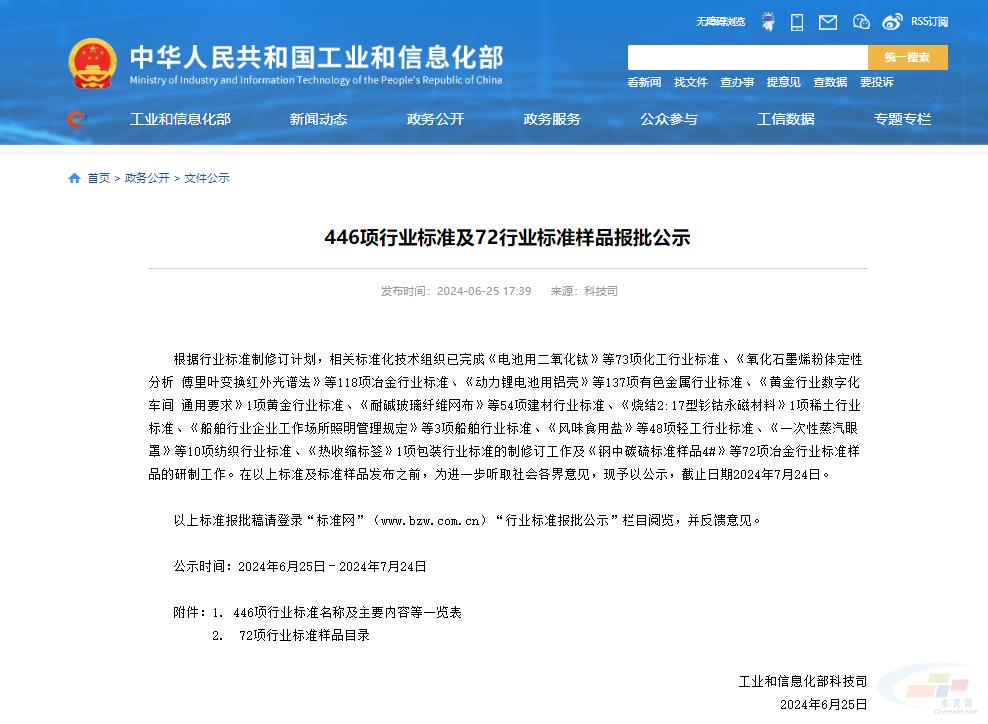
Task: Select the 工信数据 navigation item
Action: point(785,119)
